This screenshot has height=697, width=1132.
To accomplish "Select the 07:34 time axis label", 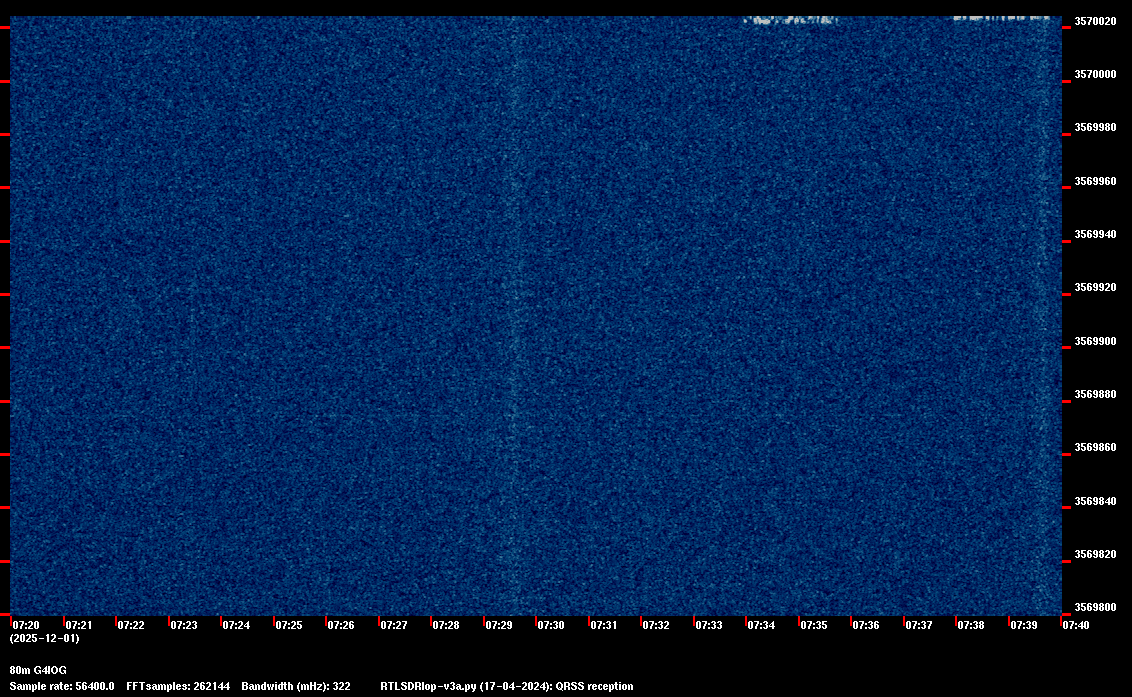I will (x=761, y=625).
